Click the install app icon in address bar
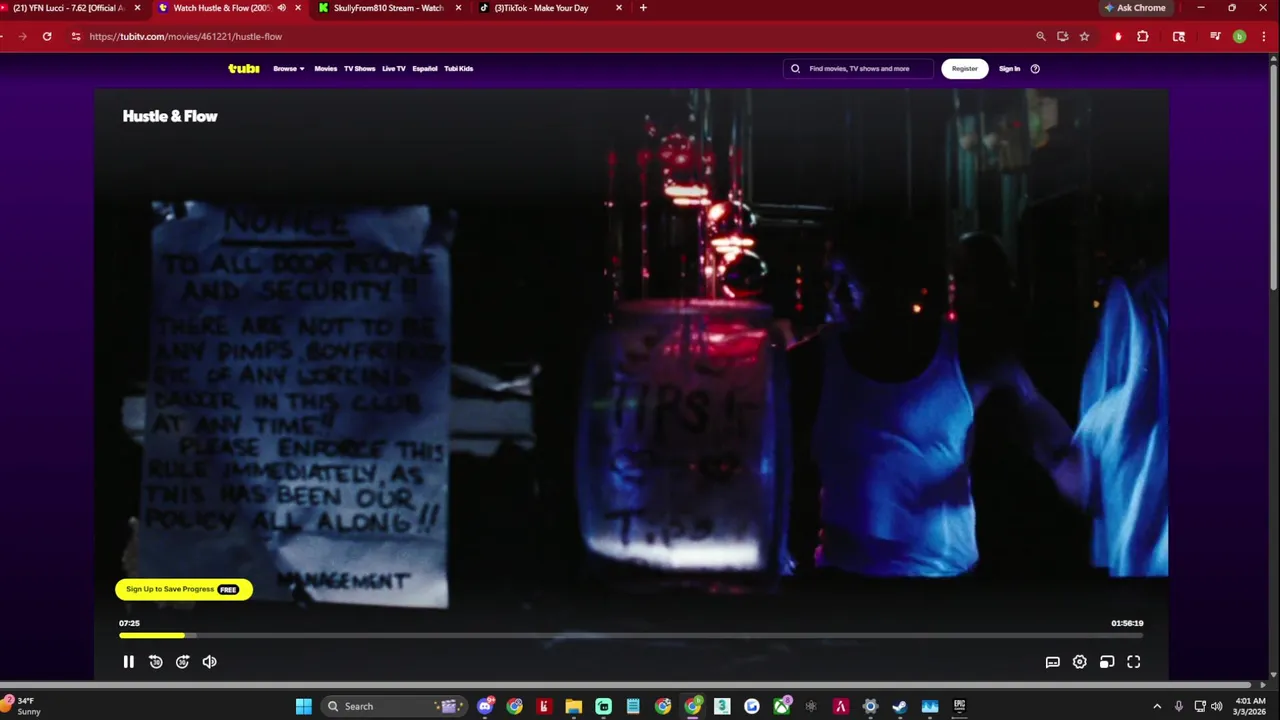 click(1062, 36)
